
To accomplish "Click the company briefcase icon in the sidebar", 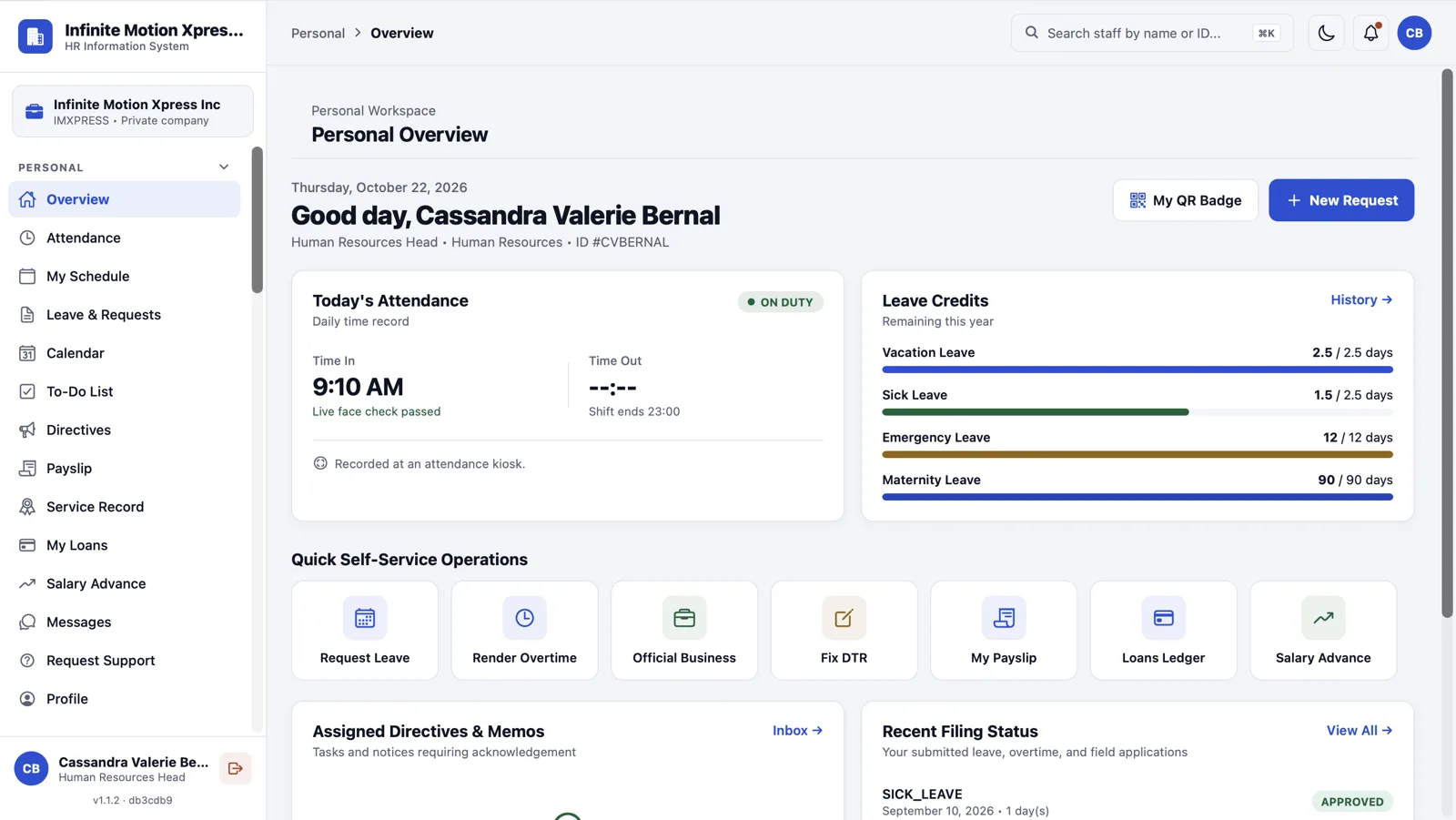I will click(x=35, y=111).
